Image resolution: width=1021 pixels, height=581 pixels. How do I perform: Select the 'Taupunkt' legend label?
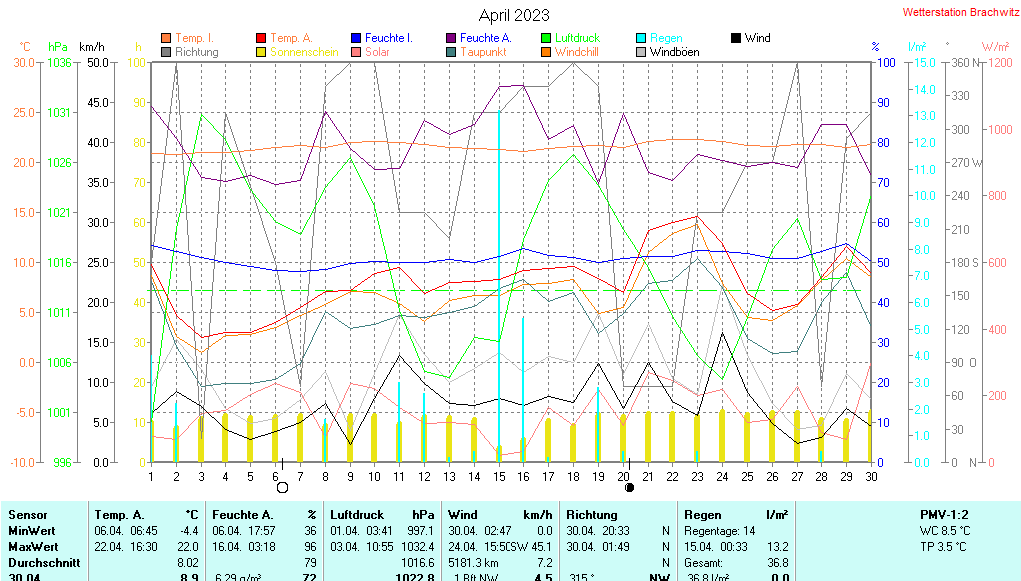point(483,52)
